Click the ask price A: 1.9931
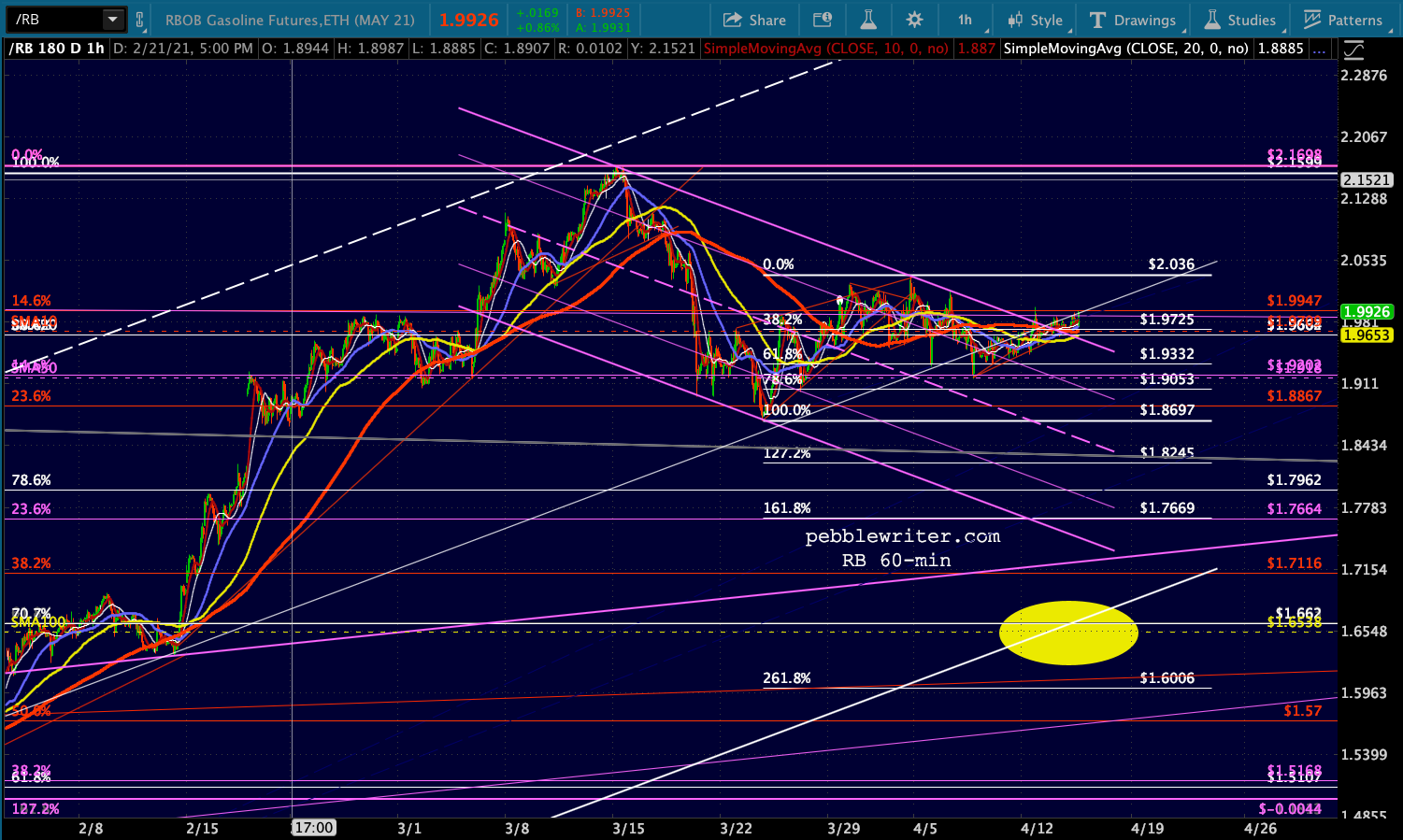The image size is (1403, 840). point(604,28)
